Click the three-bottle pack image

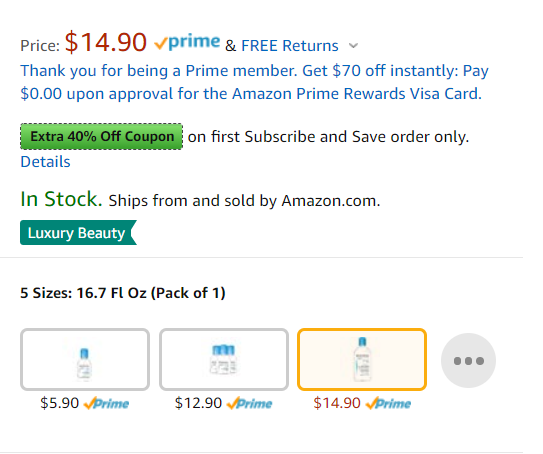[x=223, y=359]
